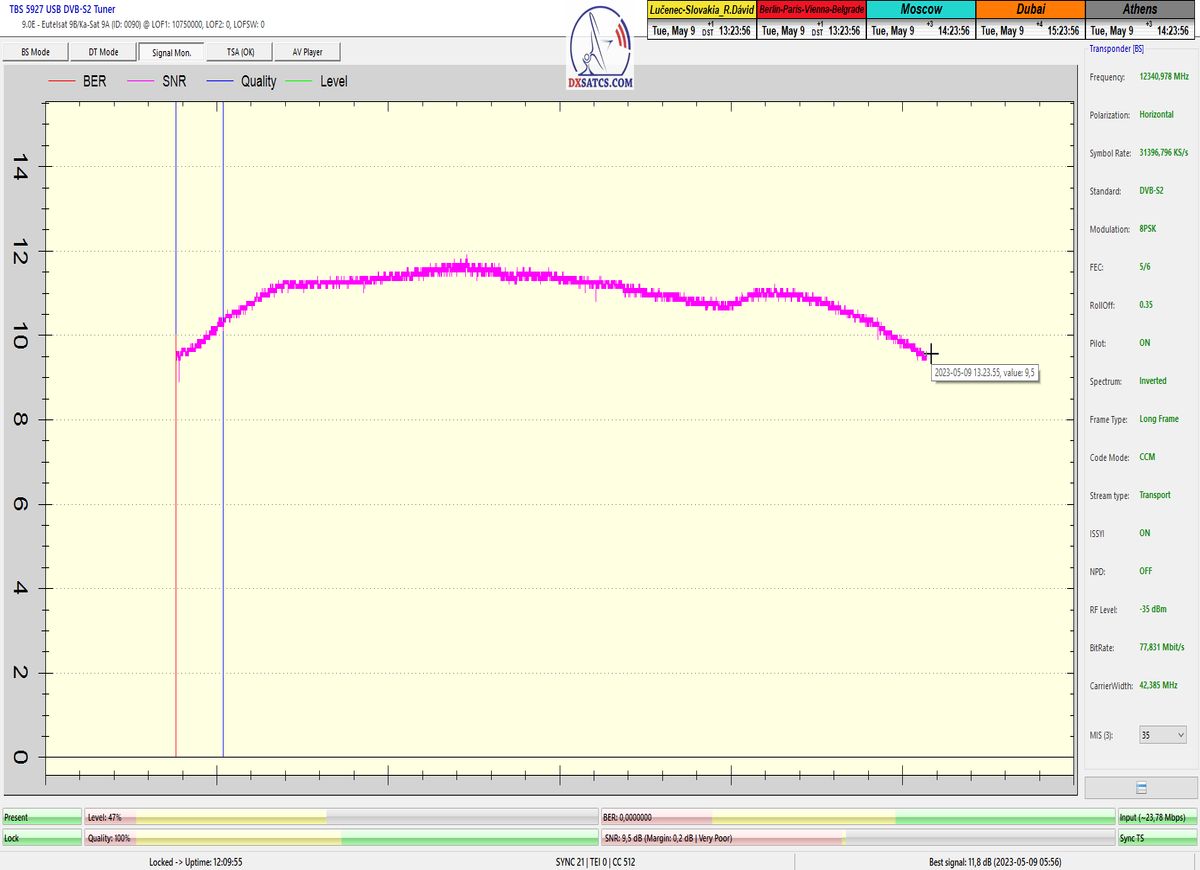Click the window icon button below MIS
The width and height of the screenshot is (1200, 870).
pos(1141,787)
